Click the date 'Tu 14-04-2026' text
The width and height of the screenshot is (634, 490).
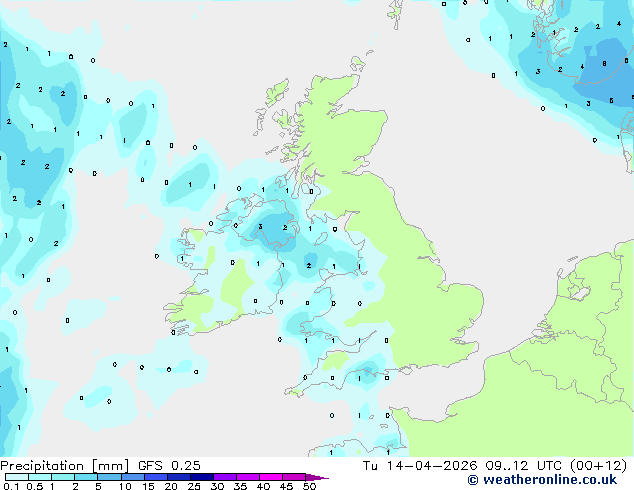pyautogui.click(x=420, y=466)
